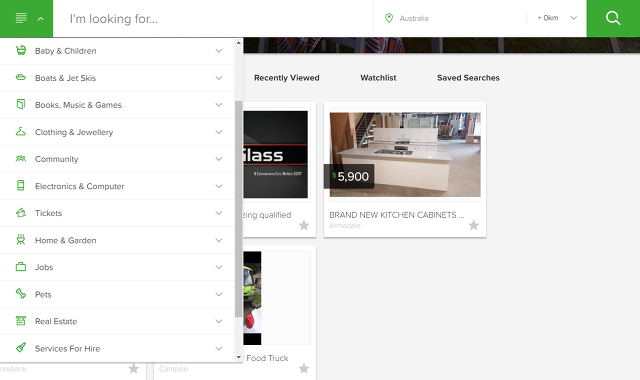640x380 pixels.
Task: Click the Clothing & Jewellery hanger icon
Action: (21, 131)
